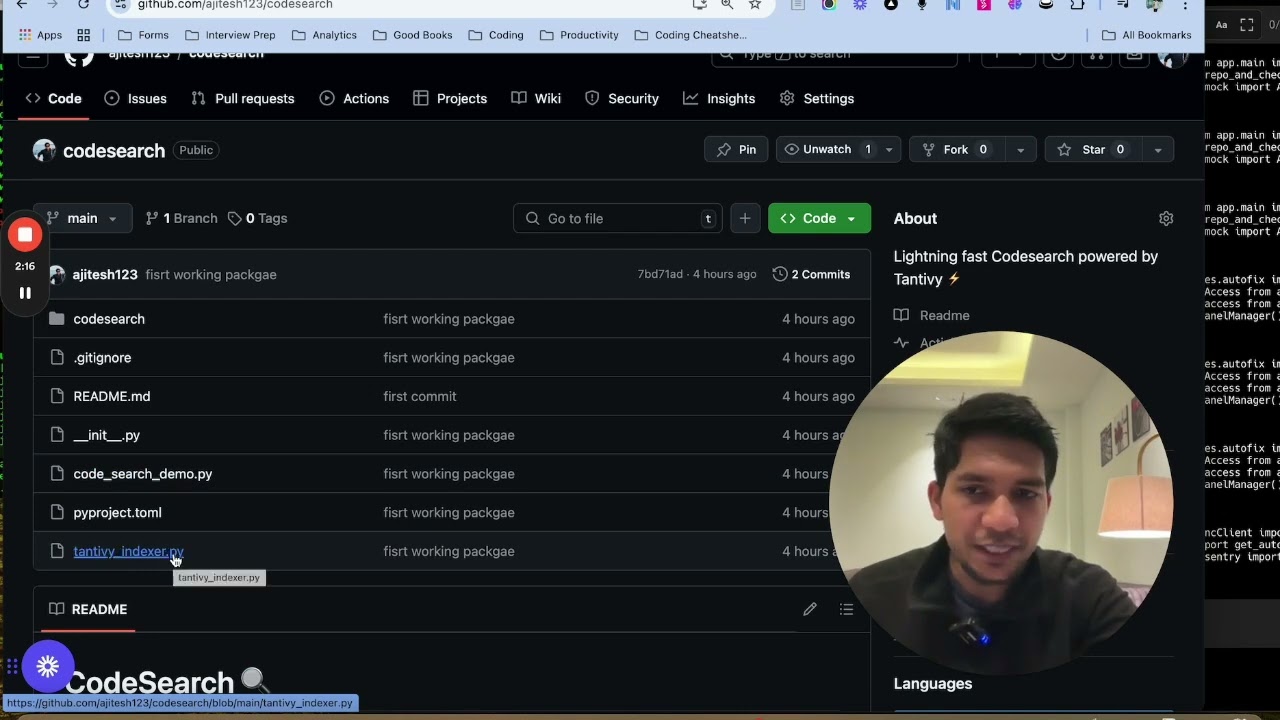View the 2 Commits history
Viewport: 1280px width, 720px height.
pyautogui.click(x=811, y=274)
